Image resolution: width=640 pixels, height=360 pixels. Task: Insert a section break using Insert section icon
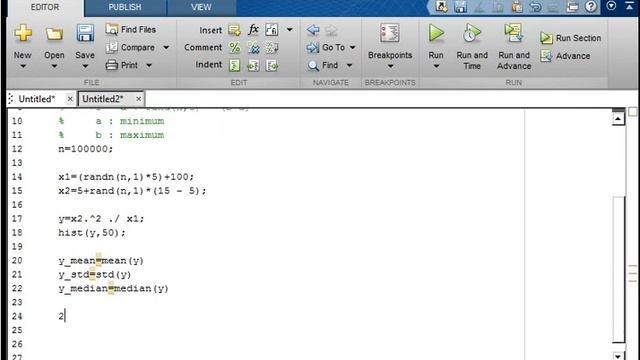[x=234, y=30]
